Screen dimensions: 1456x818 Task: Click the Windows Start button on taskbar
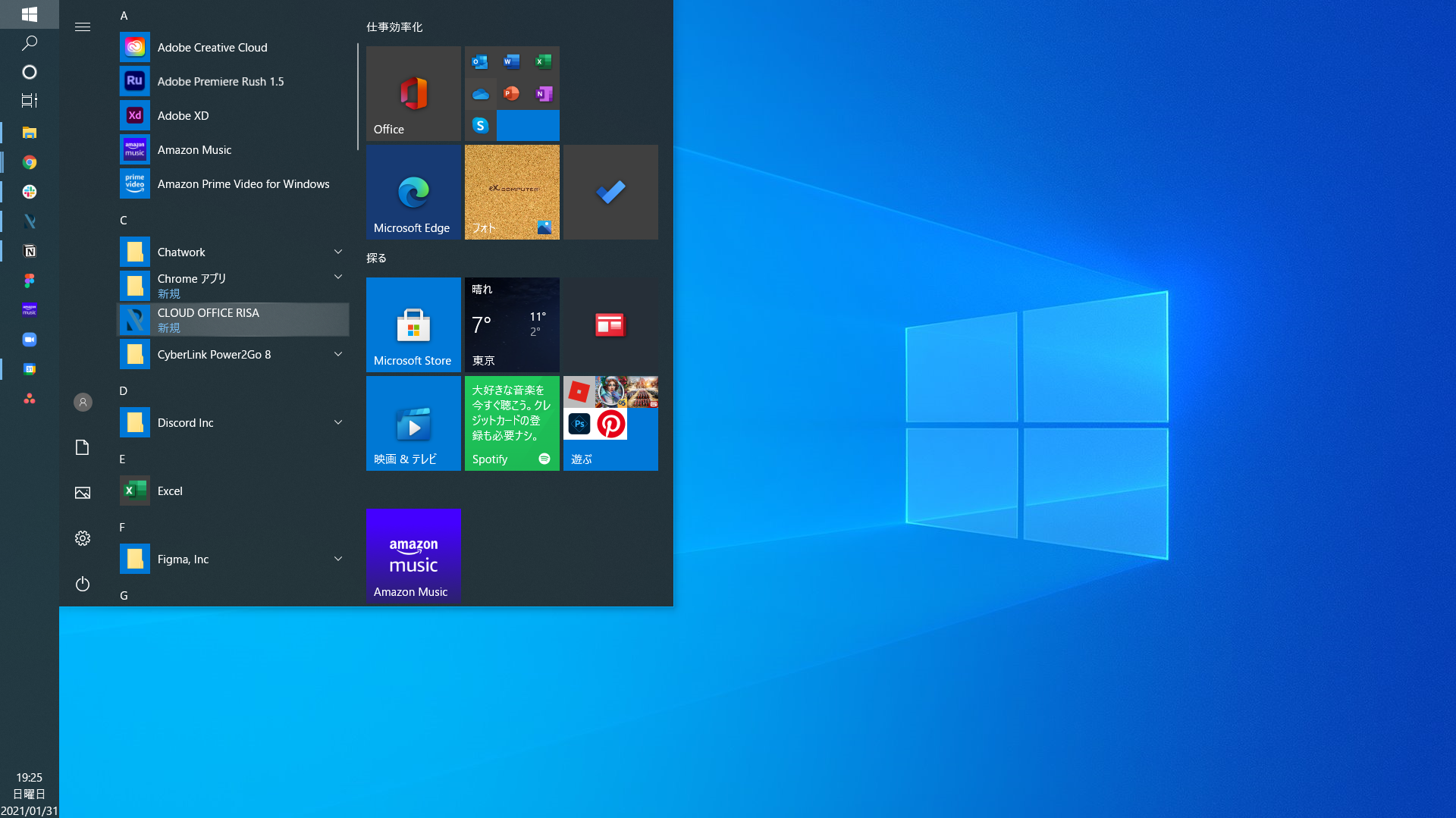tap(30, 14)
